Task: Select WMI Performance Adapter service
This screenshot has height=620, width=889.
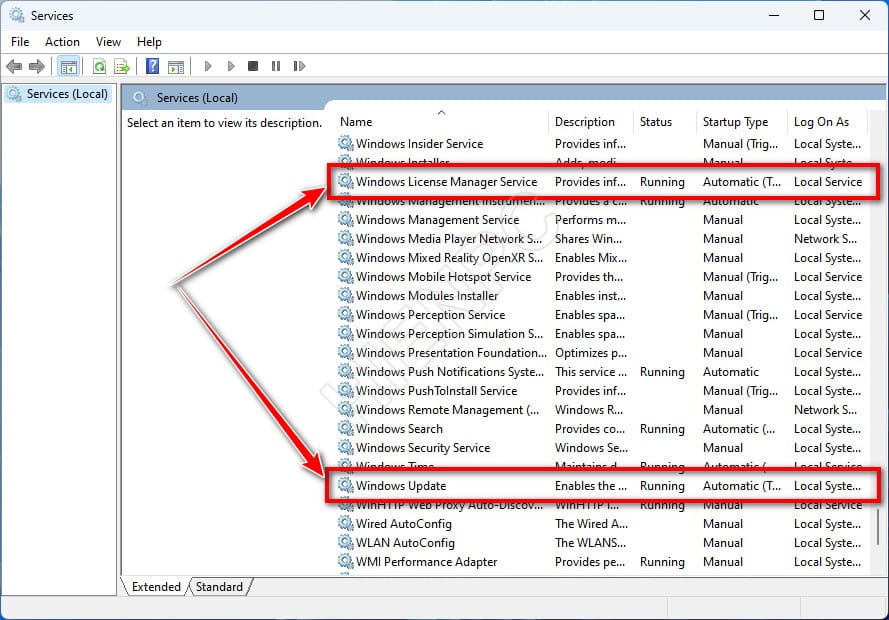Action: [x=601, y=562]
